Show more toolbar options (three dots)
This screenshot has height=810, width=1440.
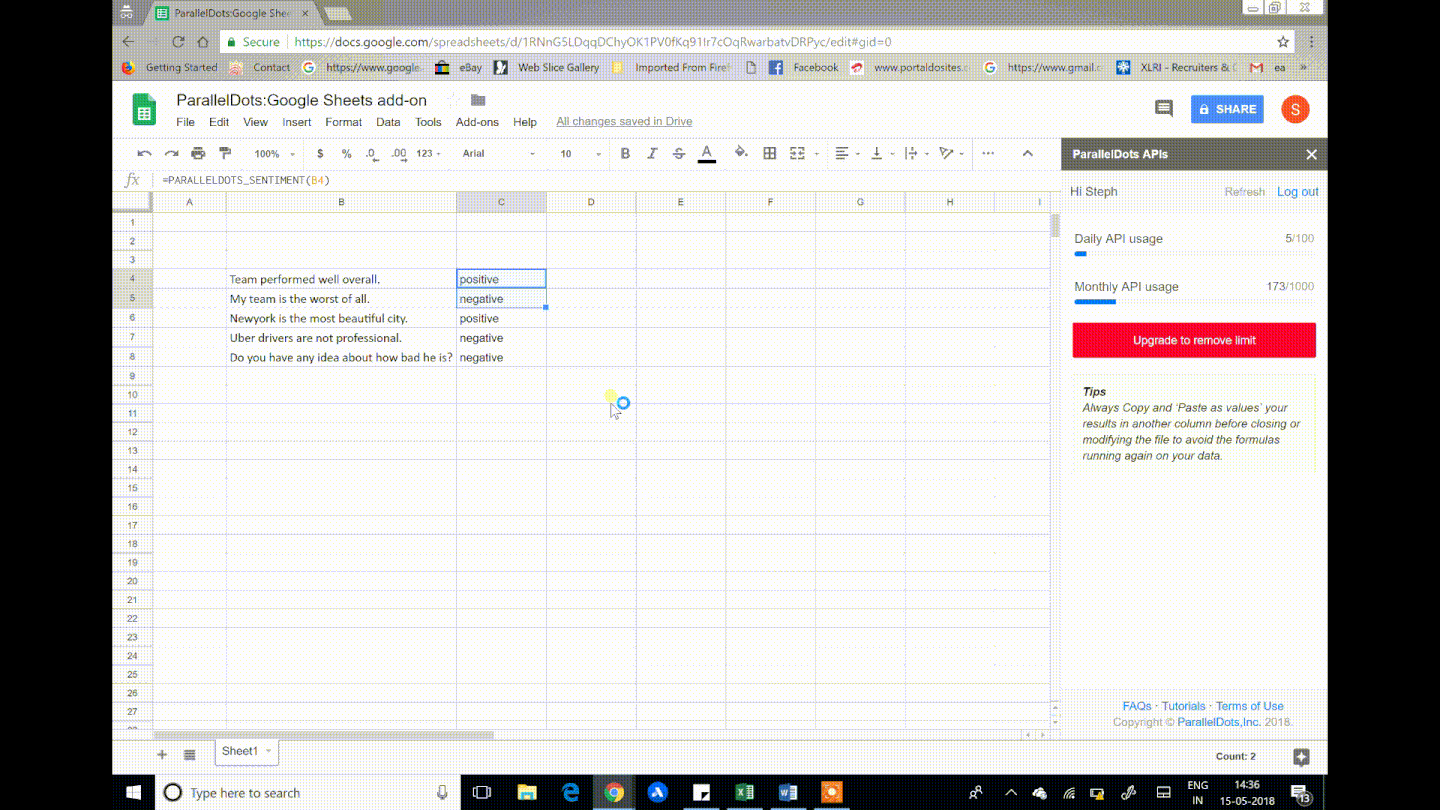tap(988, 153)
